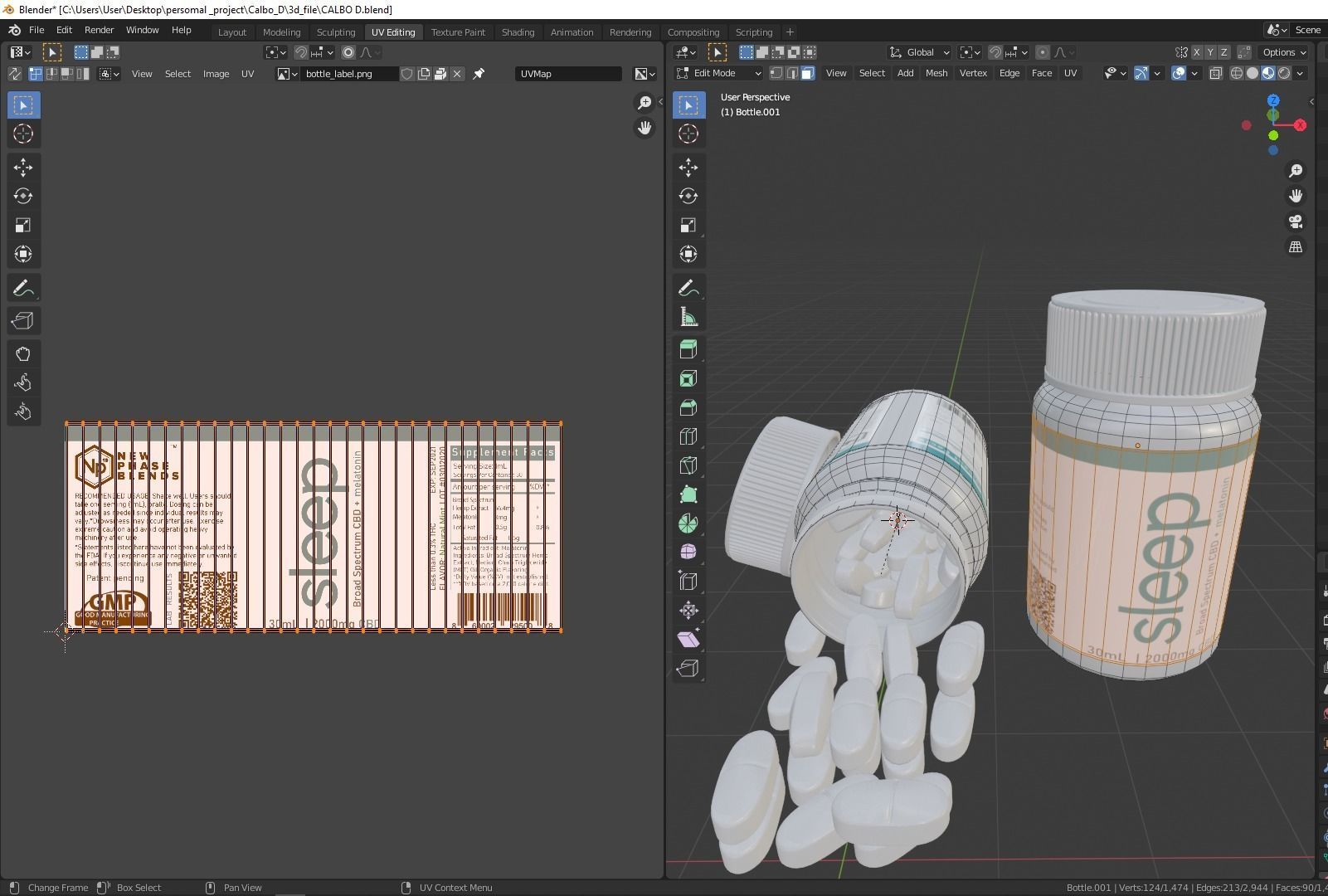This screenshot has width=1328, height=896.
Task: Choose the UV Pinch sculpt tool
Action: [23, 411]
